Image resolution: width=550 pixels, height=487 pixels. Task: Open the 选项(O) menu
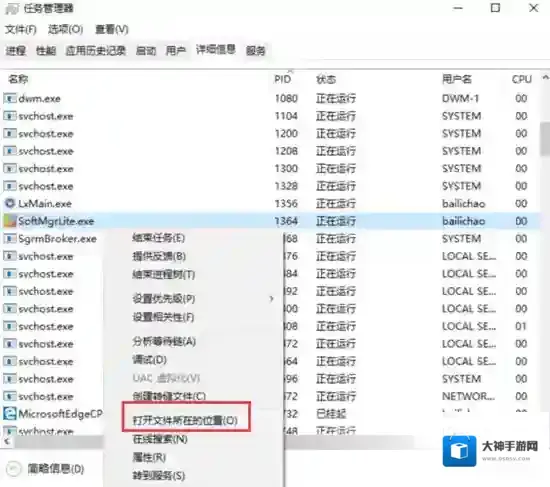[x=66, y=29]
